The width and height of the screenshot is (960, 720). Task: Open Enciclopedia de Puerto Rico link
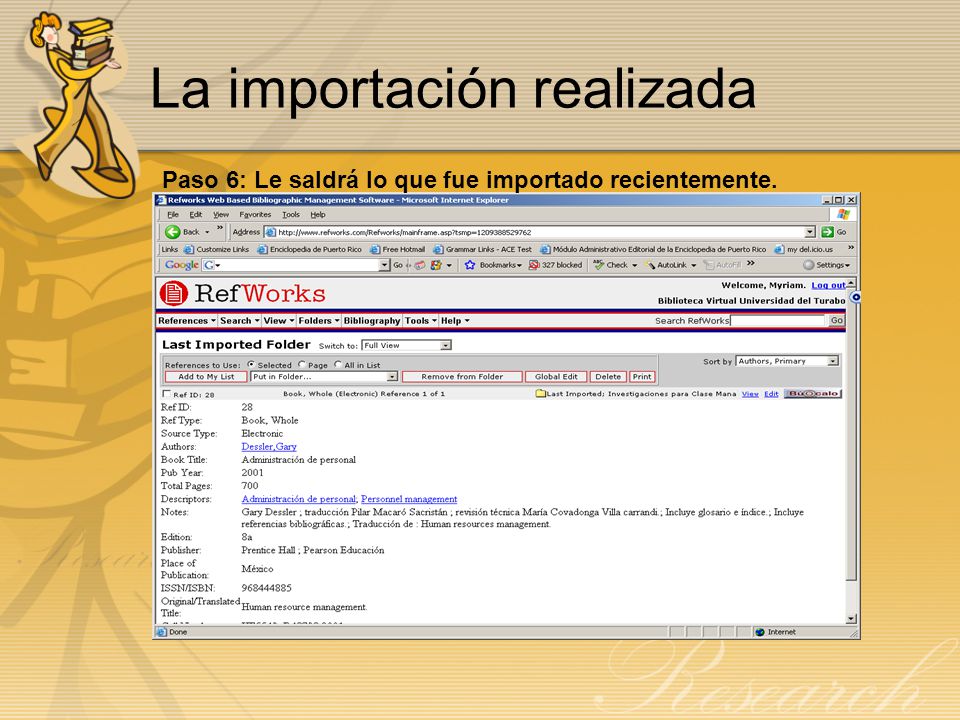310,249
